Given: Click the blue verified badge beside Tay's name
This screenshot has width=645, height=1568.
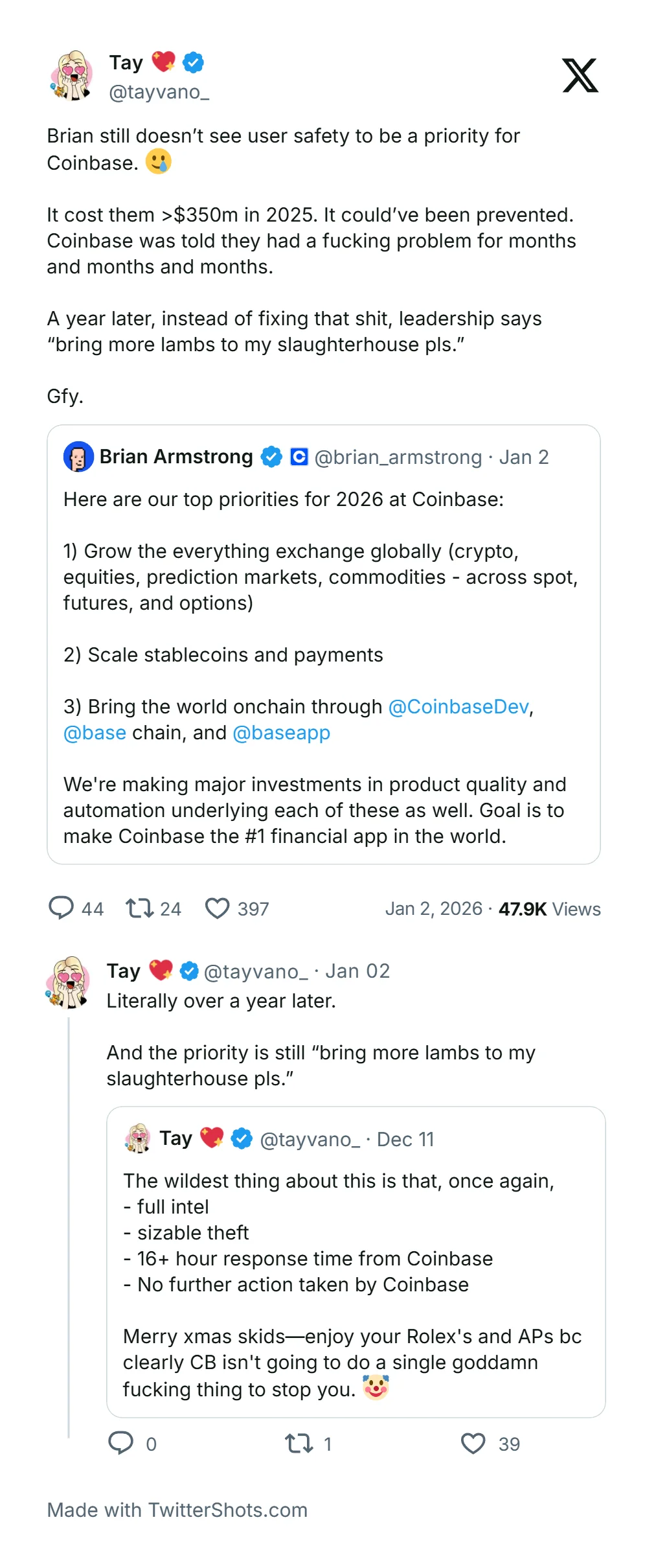Looking at the screenshot, I should click(x=193, y=62).
